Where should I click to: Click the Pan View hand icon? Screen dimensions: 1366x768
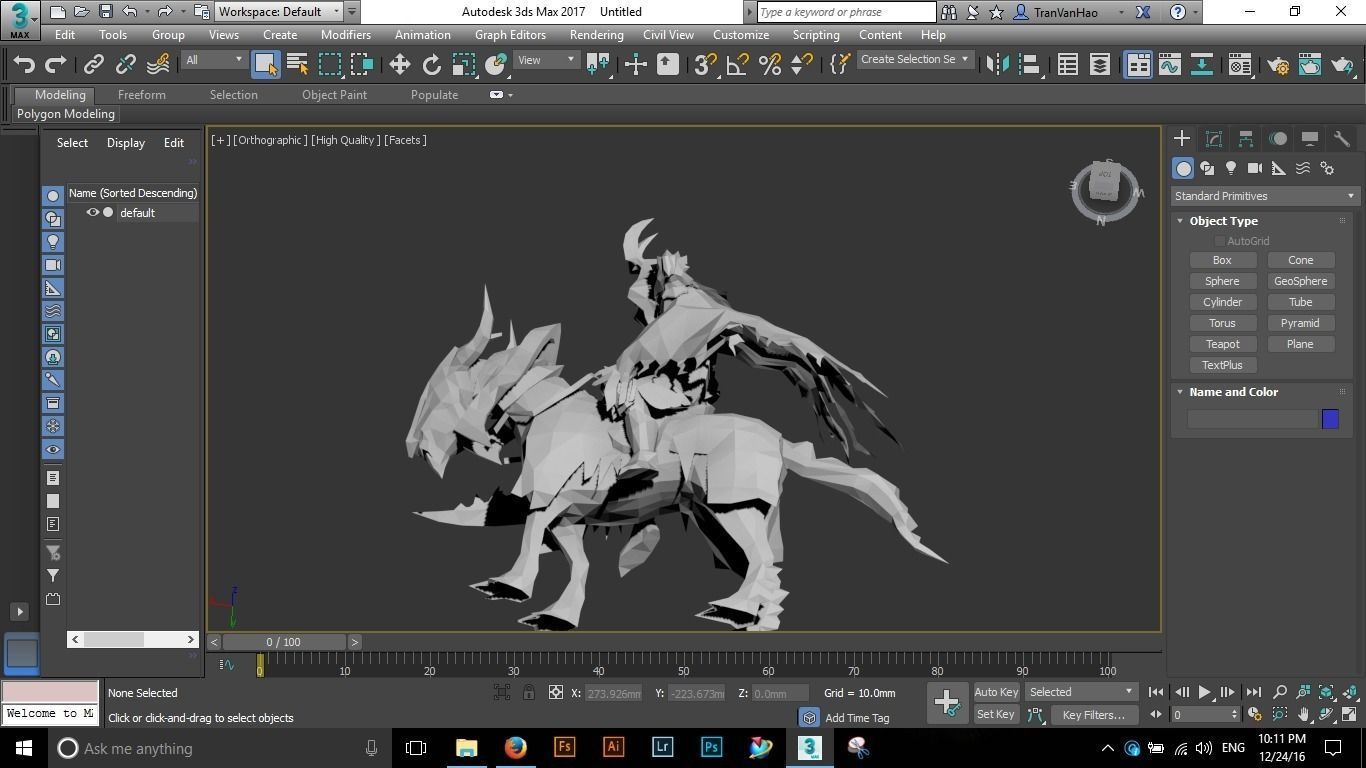click(x=1304, y=714)
